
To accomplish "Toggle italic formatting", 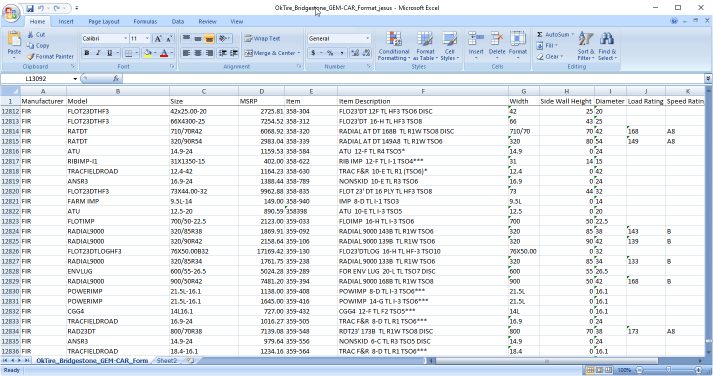I will point(98,53).
